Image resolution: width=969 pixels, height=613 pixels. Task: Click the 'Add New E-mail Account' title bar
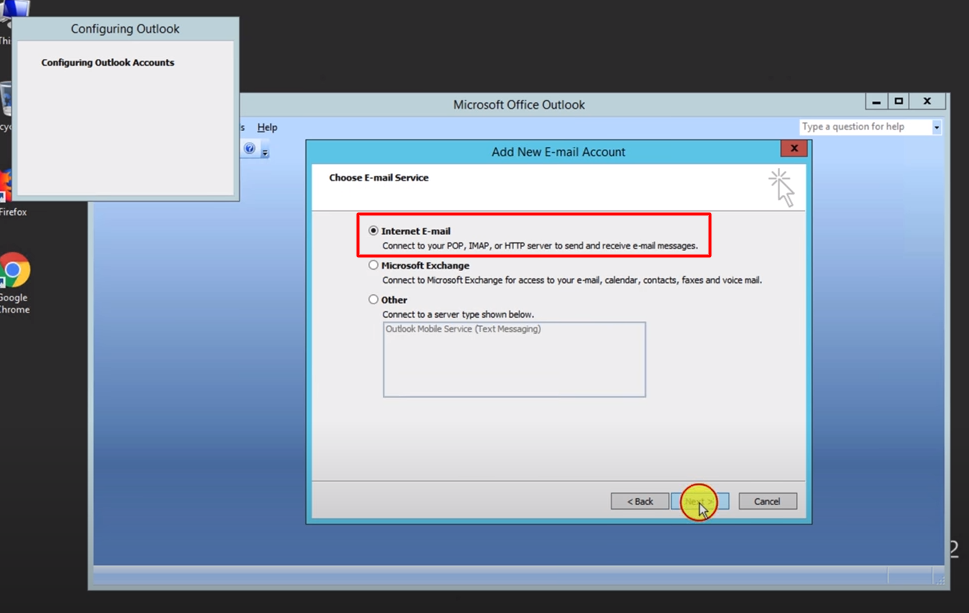pos(558,152)
